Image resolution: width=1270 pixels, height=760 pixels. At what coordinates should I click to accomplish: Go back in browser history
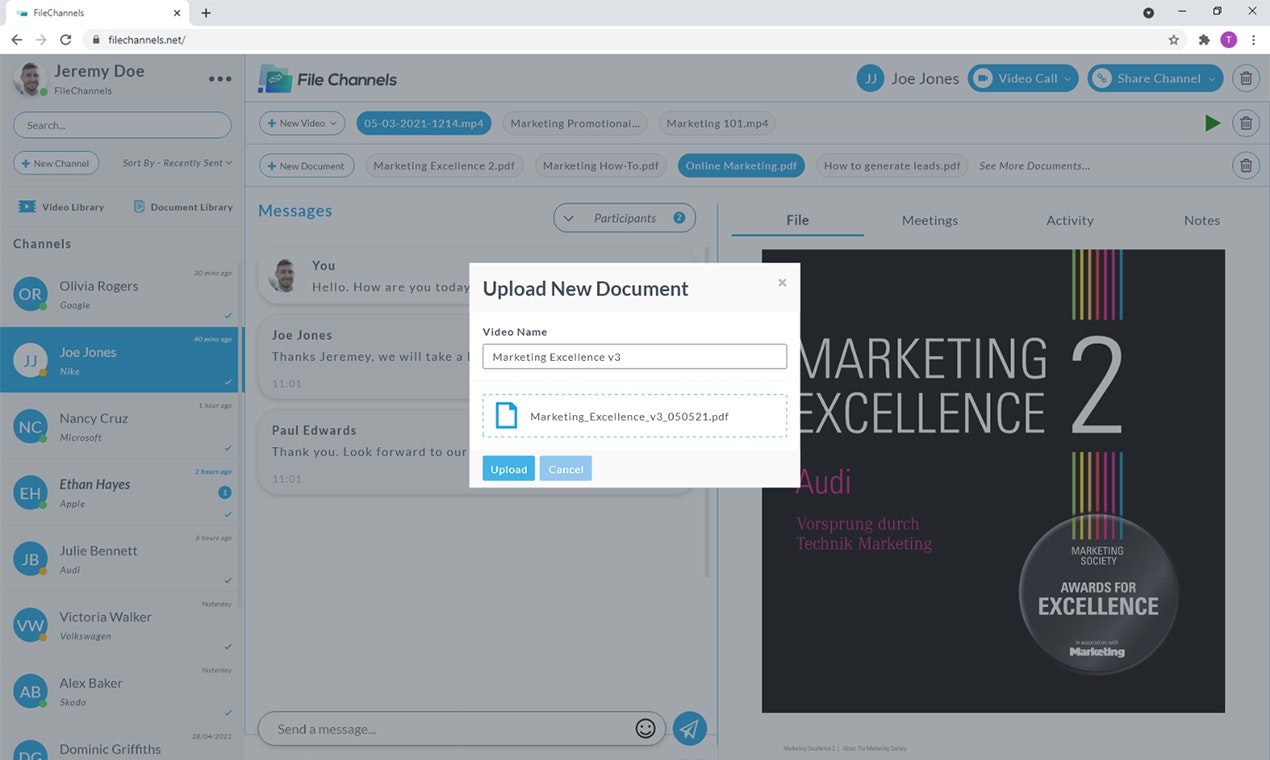click(17, 40)
